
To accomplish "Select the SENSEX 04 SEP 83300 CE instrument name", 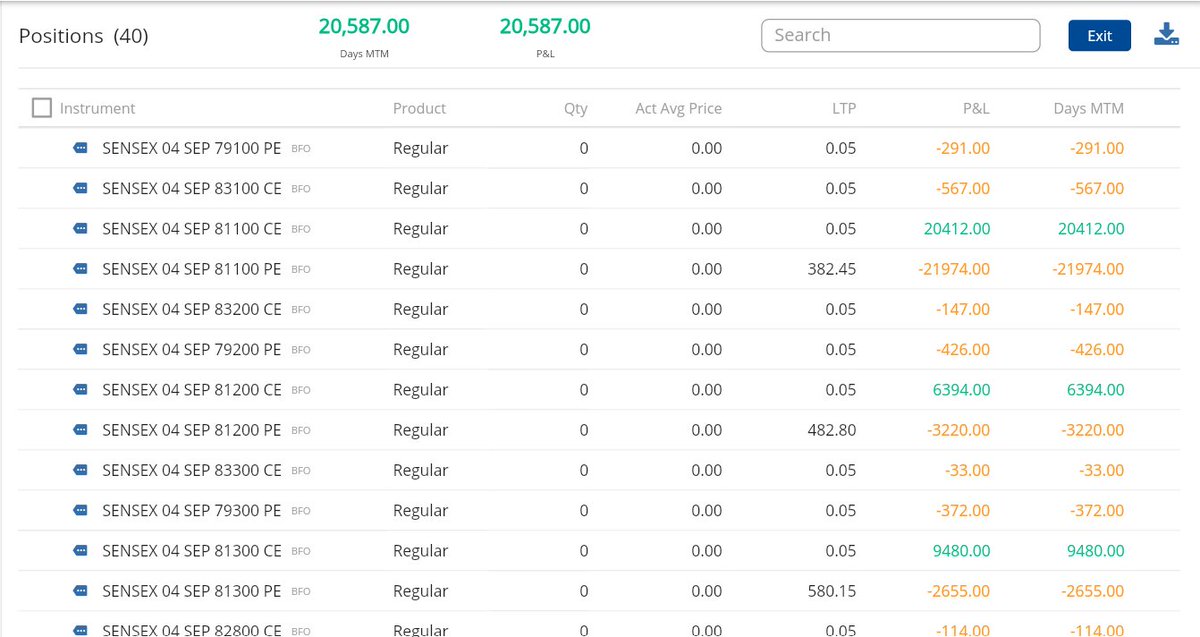I will (192, 470).
